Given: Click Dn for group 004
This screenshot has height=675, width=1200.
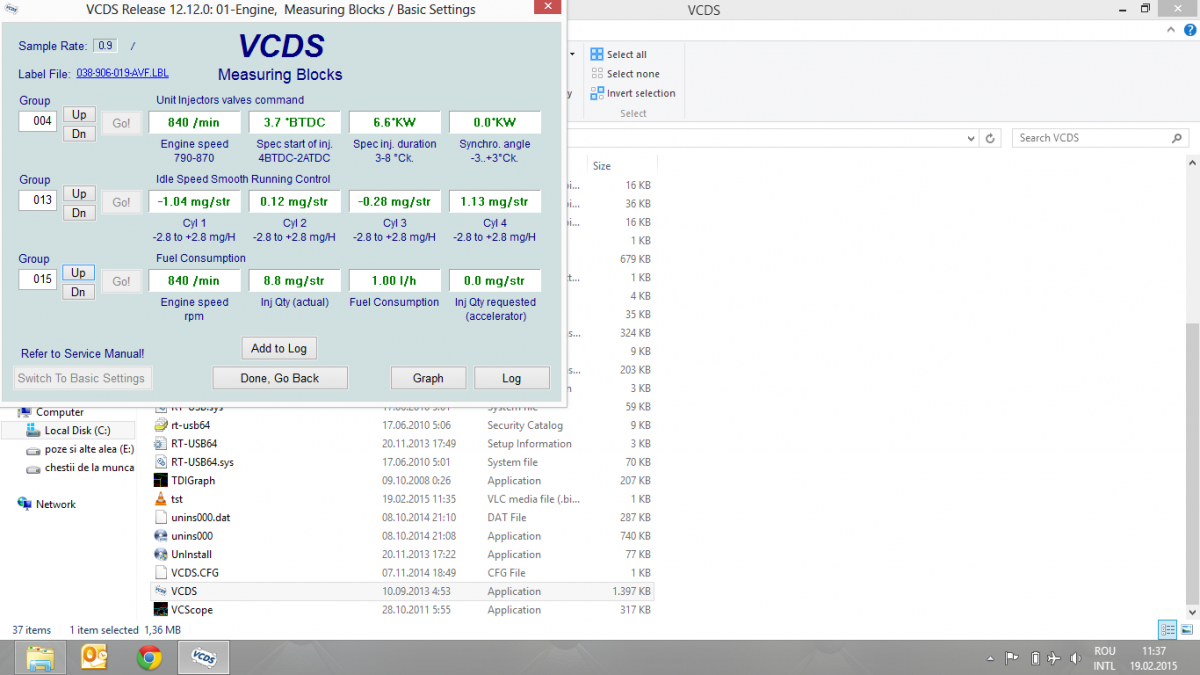Looking at the screenshot, I should tap(79, 133).
